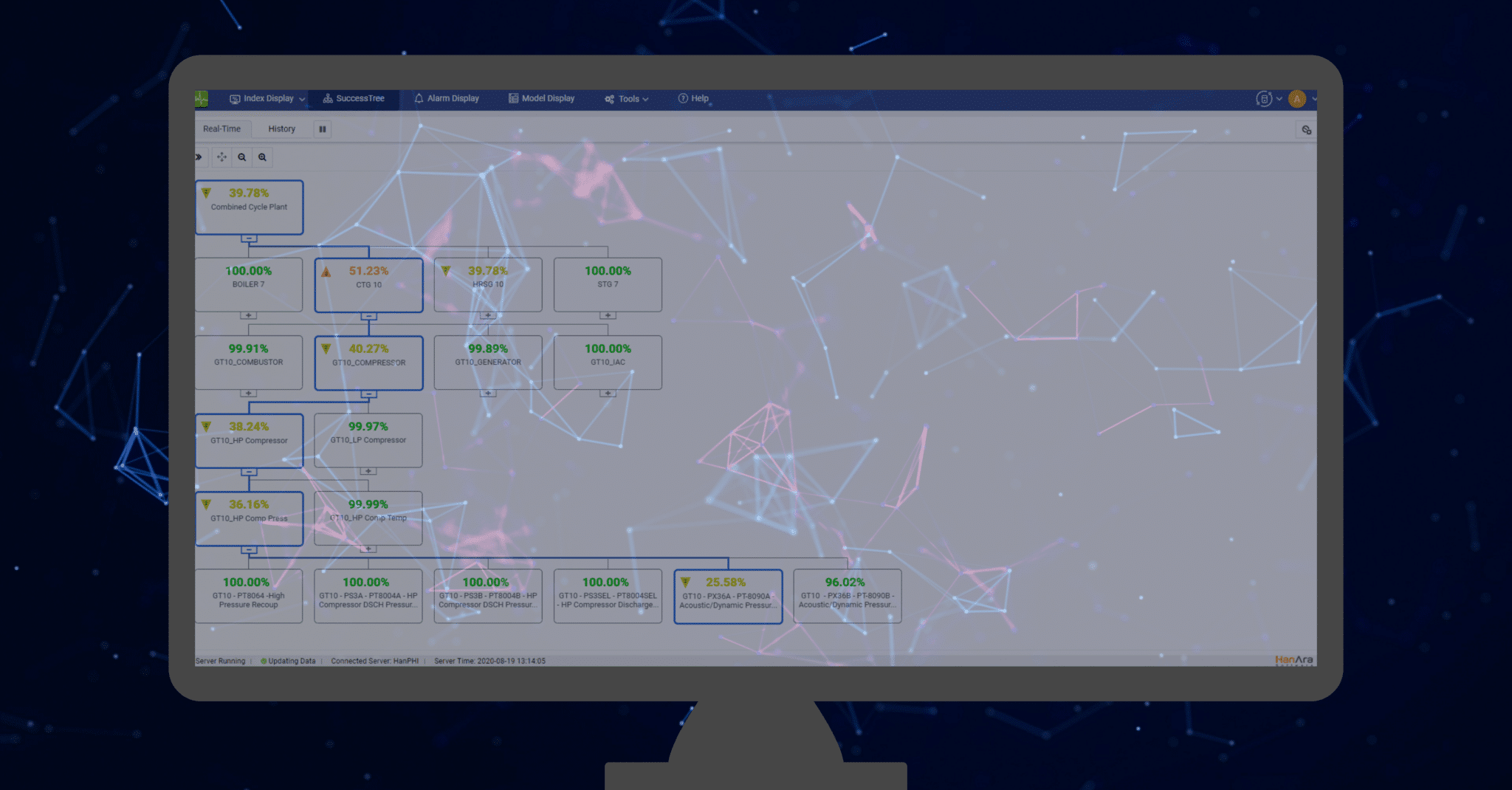
Task: Expand the STG 7 node
Action: 608,316
